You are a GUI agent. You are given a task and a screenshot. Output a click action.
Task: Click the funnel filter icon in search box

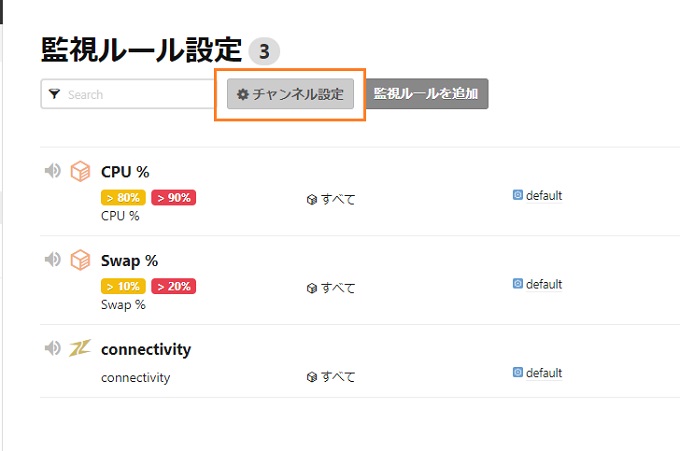tap(54, 94)
